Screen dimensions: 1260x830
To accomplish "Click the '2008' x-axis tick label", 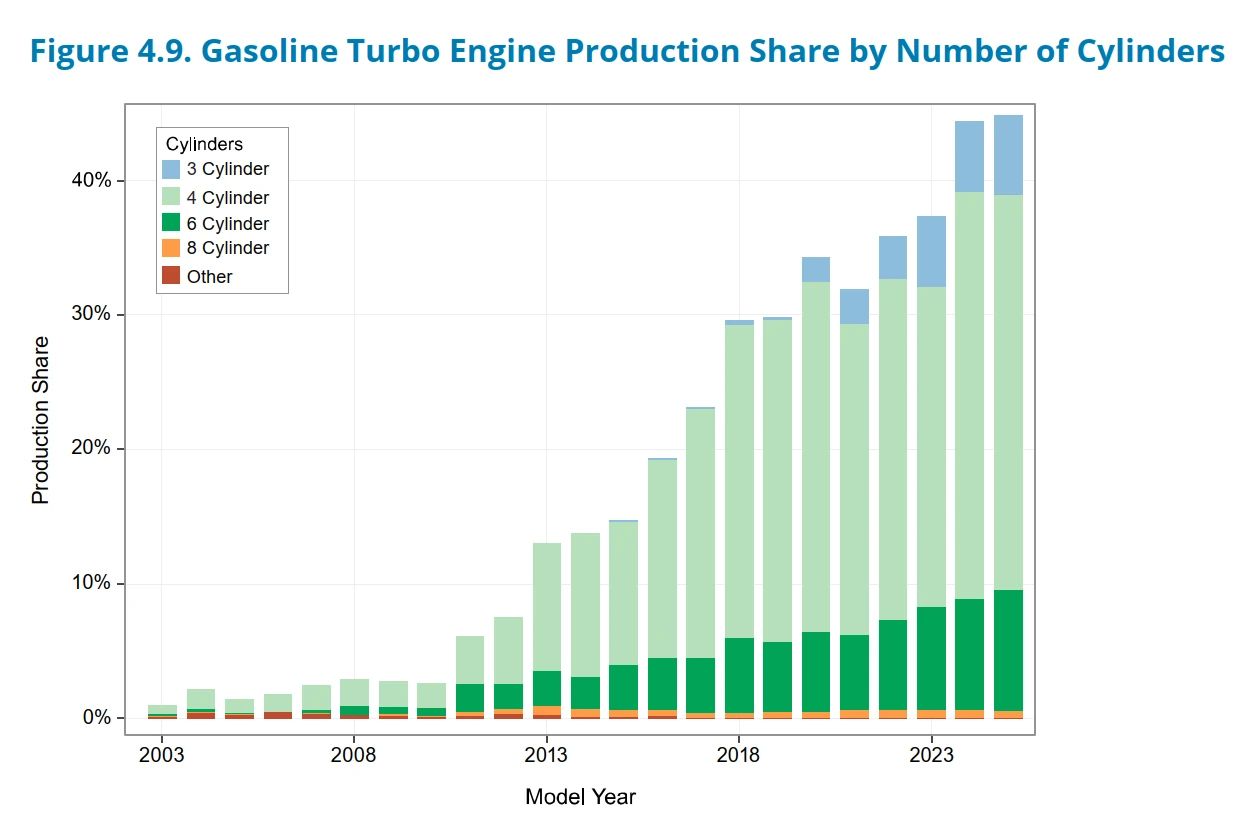I will [x=354, y=754].
